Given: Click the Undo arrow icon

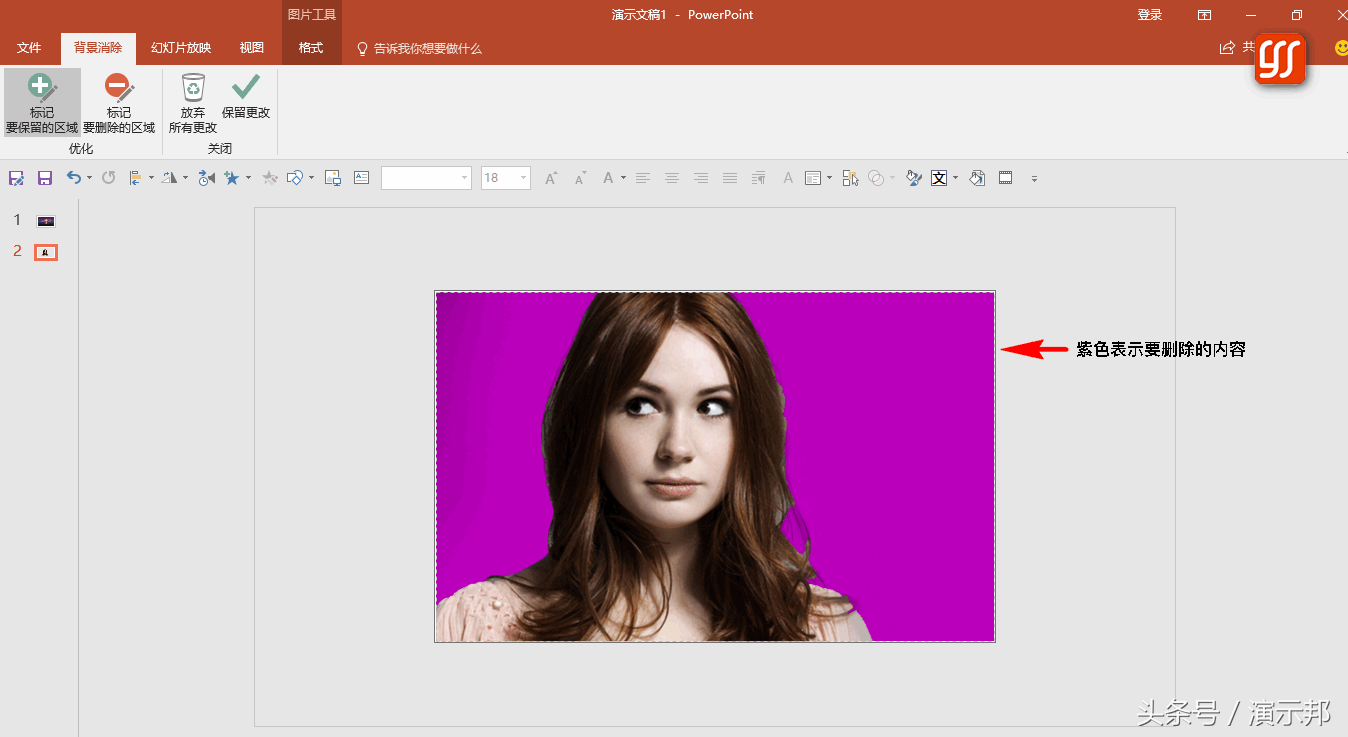Looking at the screenshot, I should point(73,178).
